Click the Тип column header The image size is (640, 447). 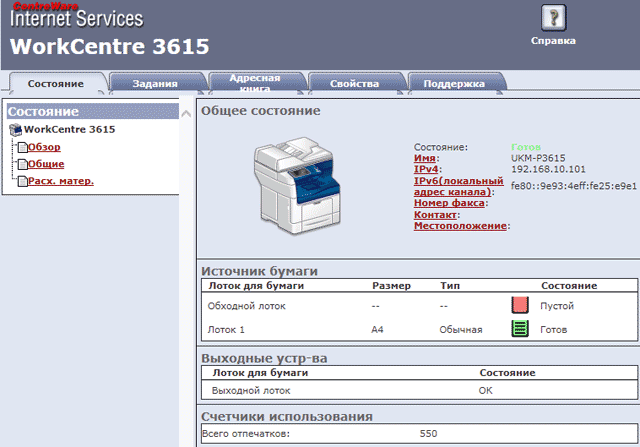tap(450, 285)
